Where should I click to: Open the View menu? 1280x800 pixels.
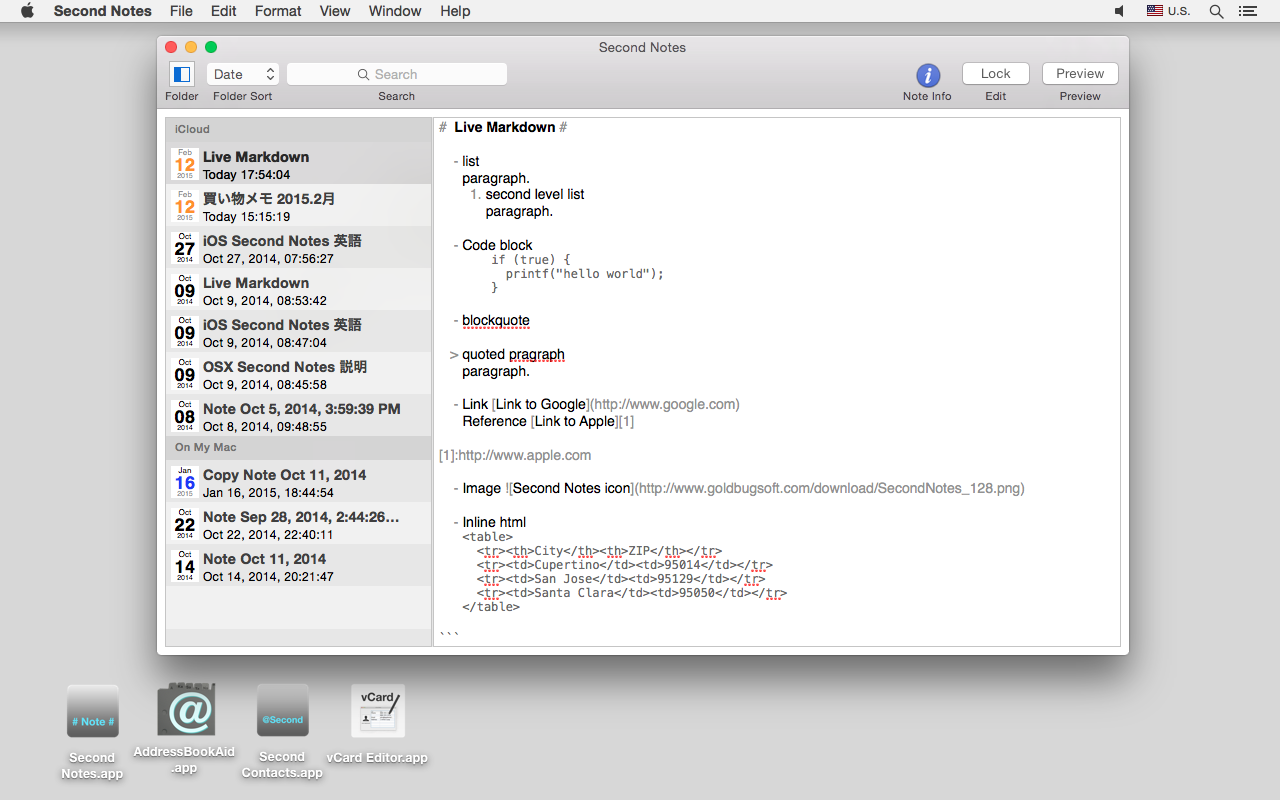click(x=335, y=11)
